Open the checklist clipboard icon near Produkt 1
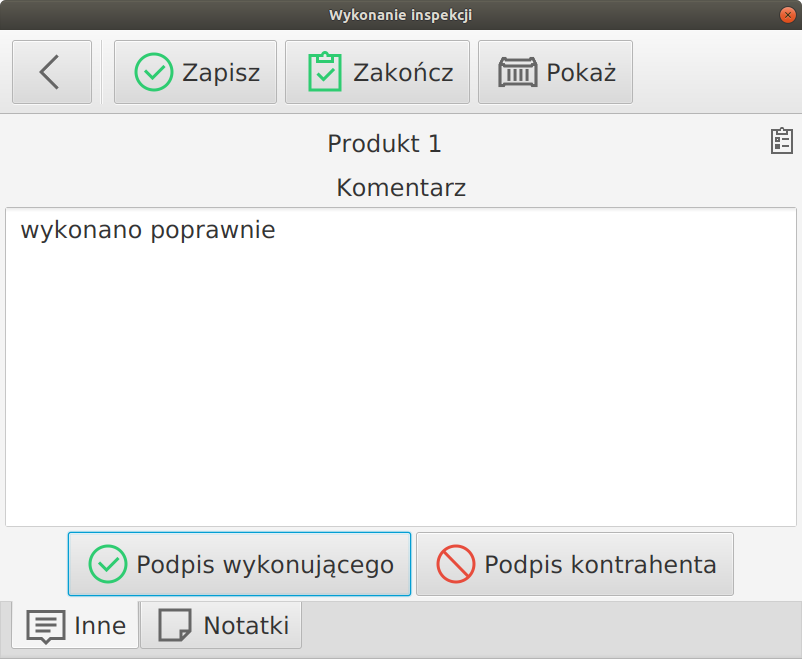Image resolution: width=802 pixels, height=659 pixels. click(x=781, y=141)
